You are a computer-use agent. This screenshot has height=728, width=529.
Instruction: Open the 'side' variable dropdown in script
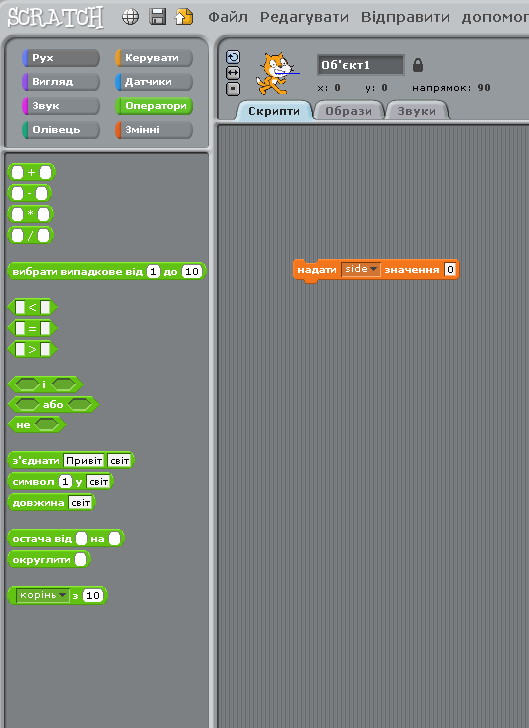(360, 269)
